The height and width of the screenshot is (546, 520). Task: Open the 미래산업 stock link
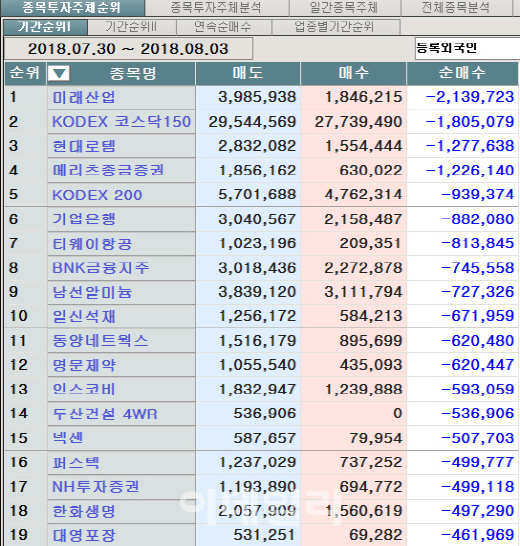point(84,97)
